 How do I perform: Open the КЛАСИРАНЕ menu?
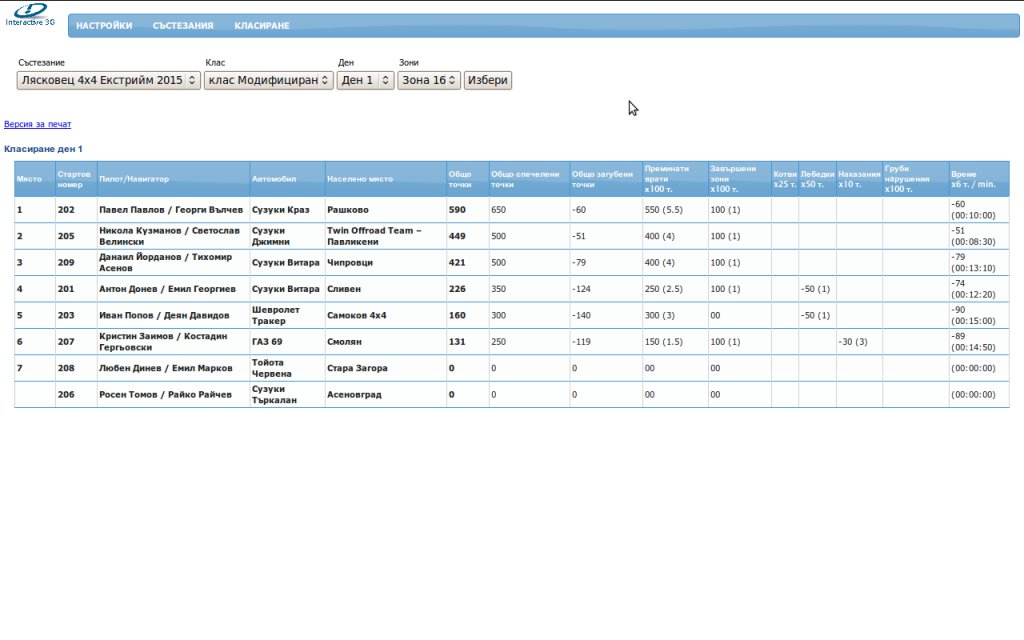262,25
